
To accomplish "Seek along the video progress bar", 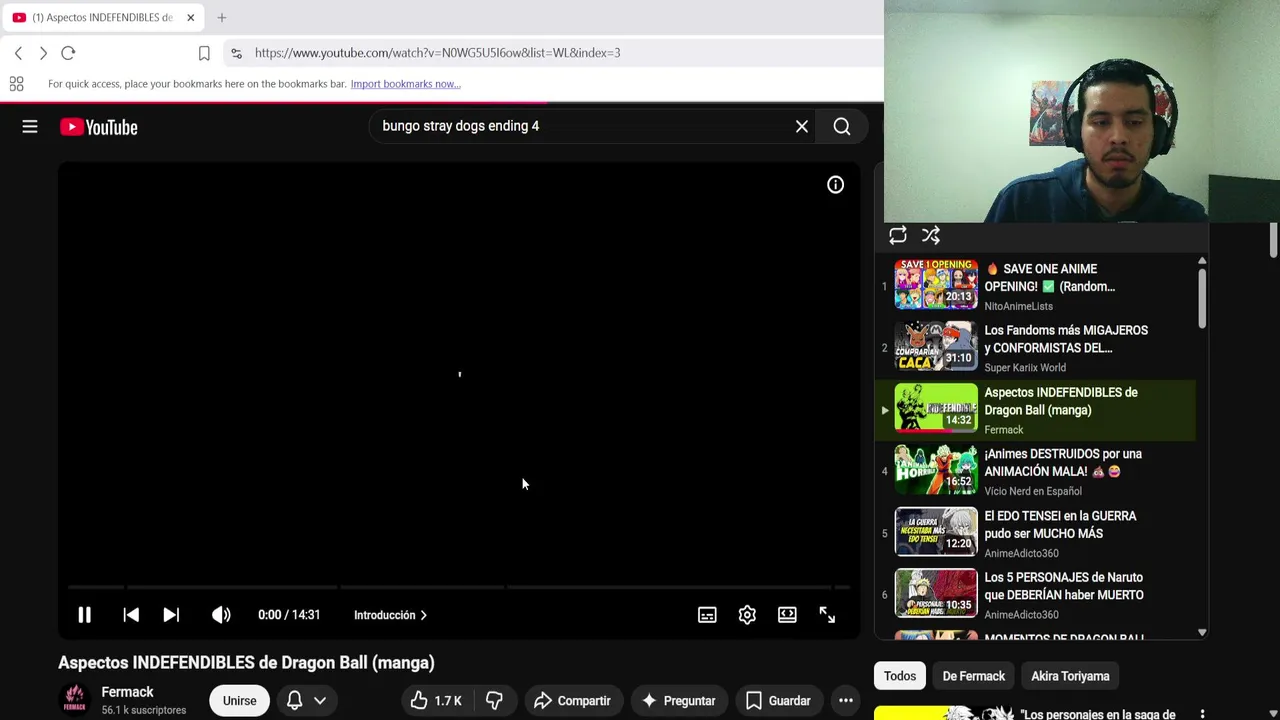I will pyautogui.click(x=459, y=587).
